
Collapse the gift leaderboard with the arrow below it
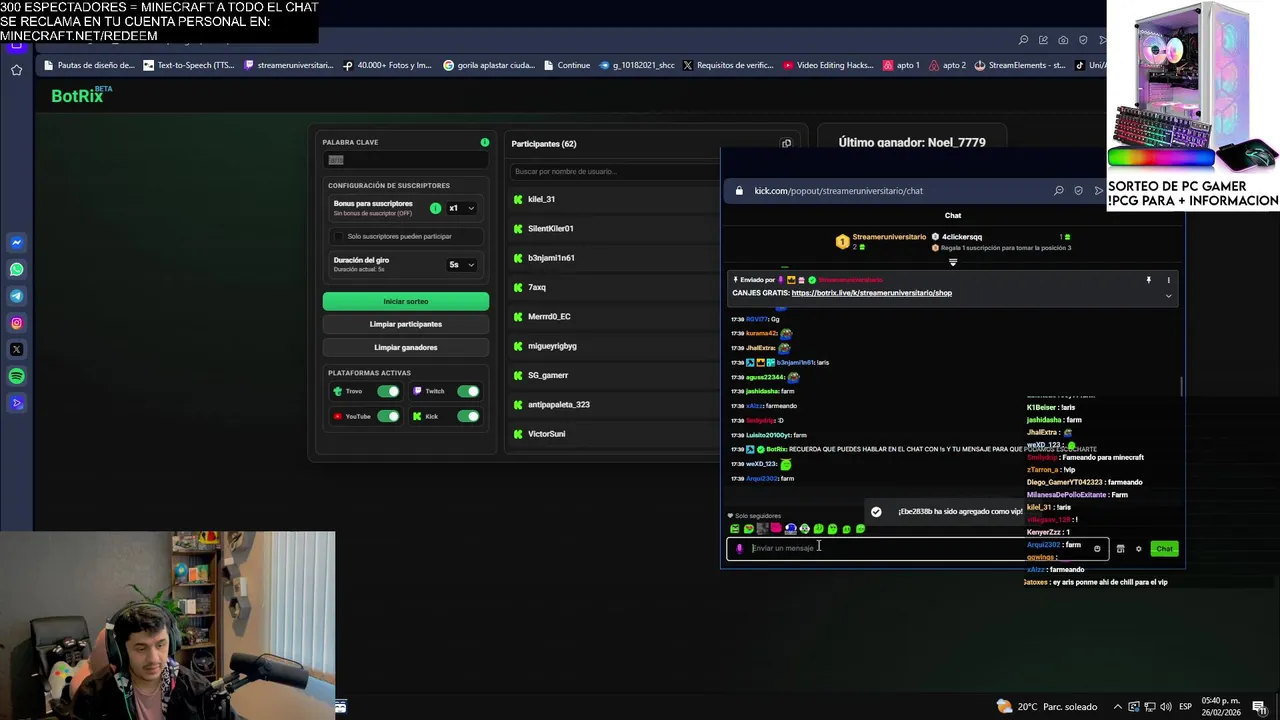pos(953,262)
